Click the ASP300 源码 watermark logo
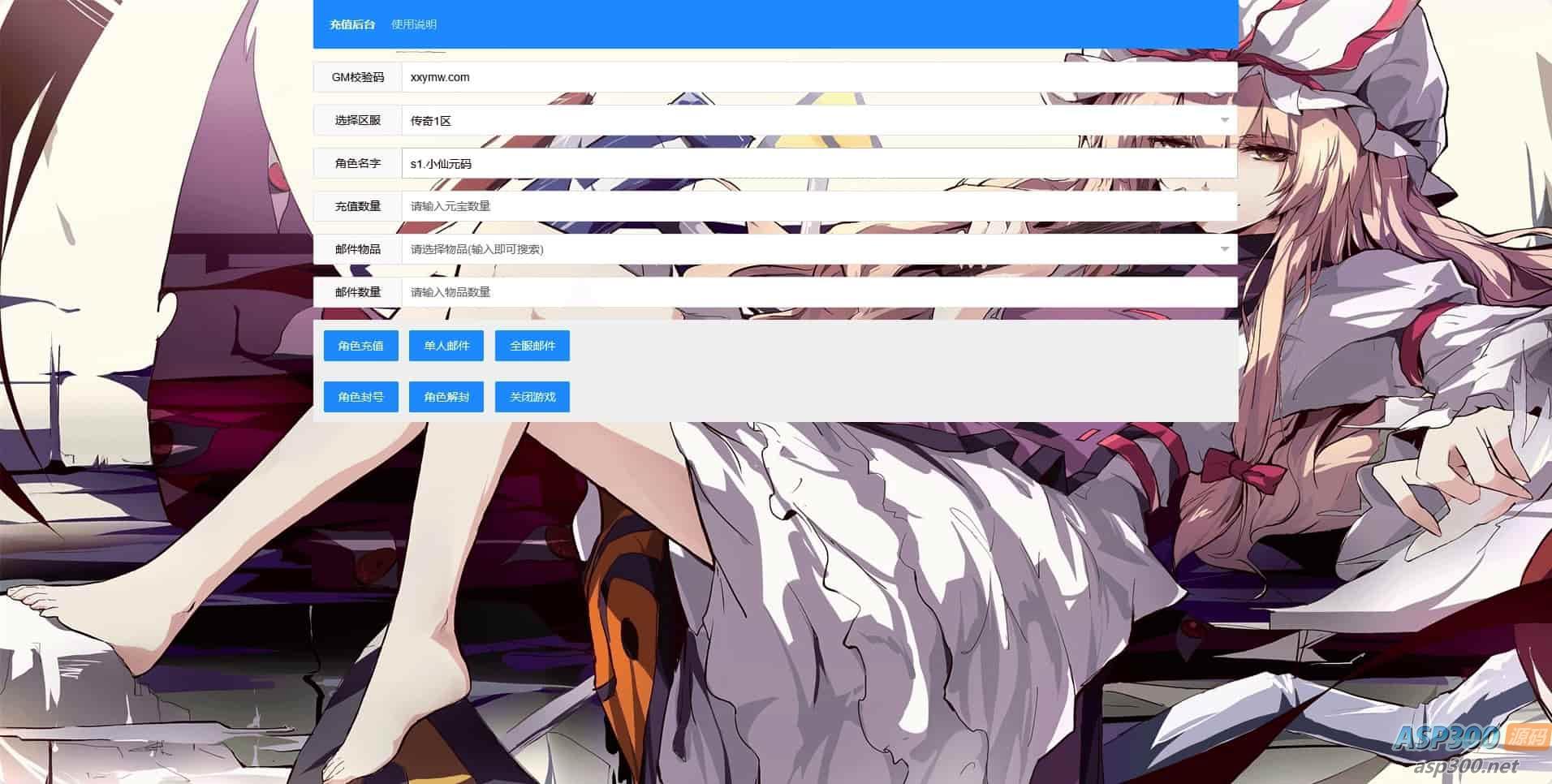1552x784 pixels. [1469, 737]
